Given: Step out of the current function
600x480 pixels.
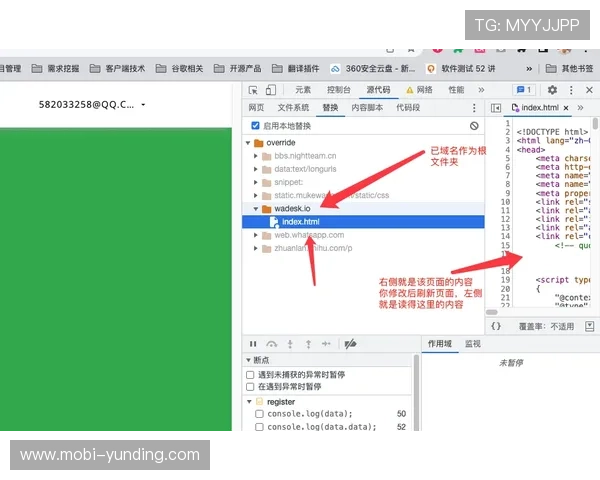Looking at the screenshot, I should (308, 344).
